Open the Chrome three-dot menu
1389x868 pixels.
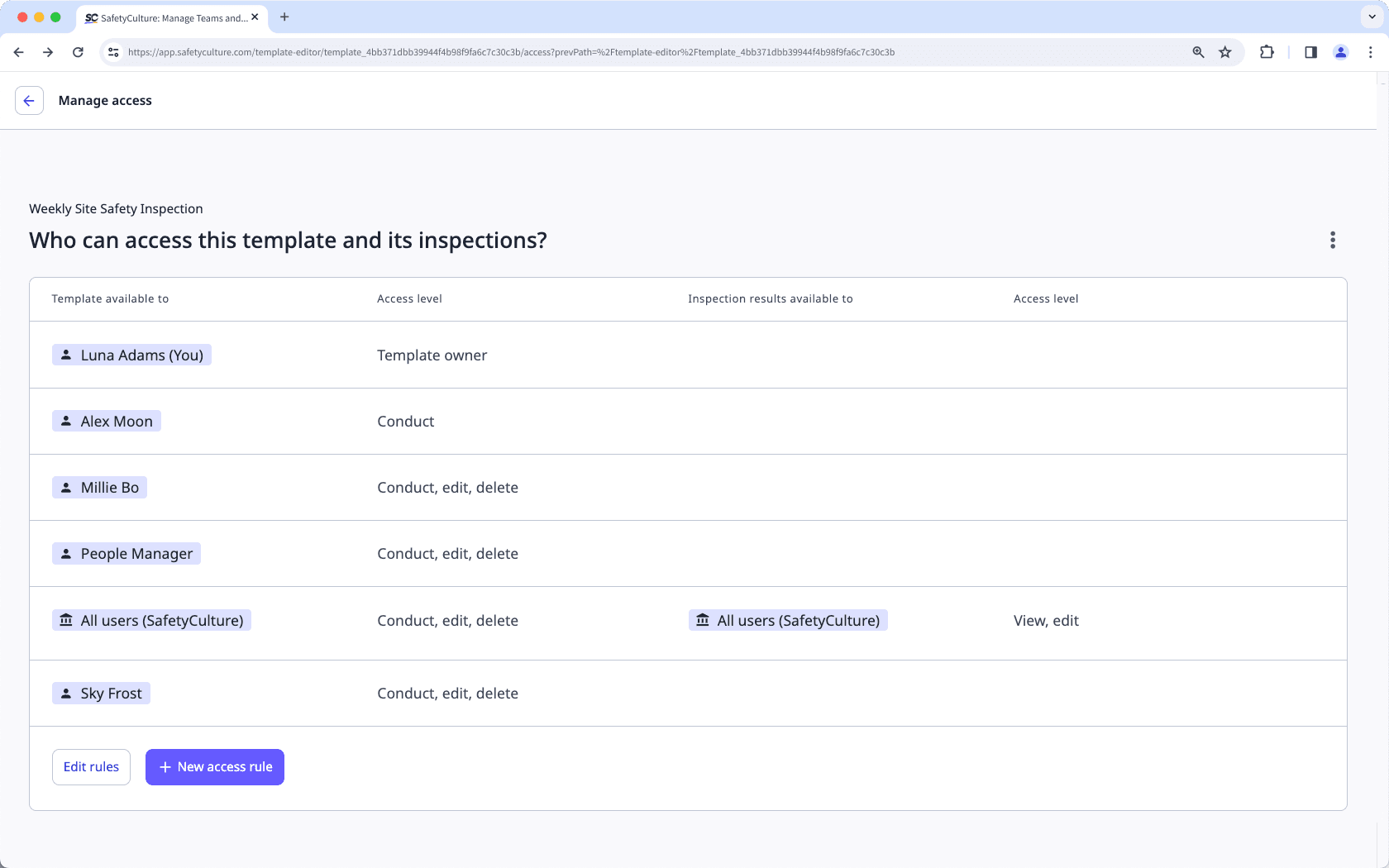pos(1370,52)
